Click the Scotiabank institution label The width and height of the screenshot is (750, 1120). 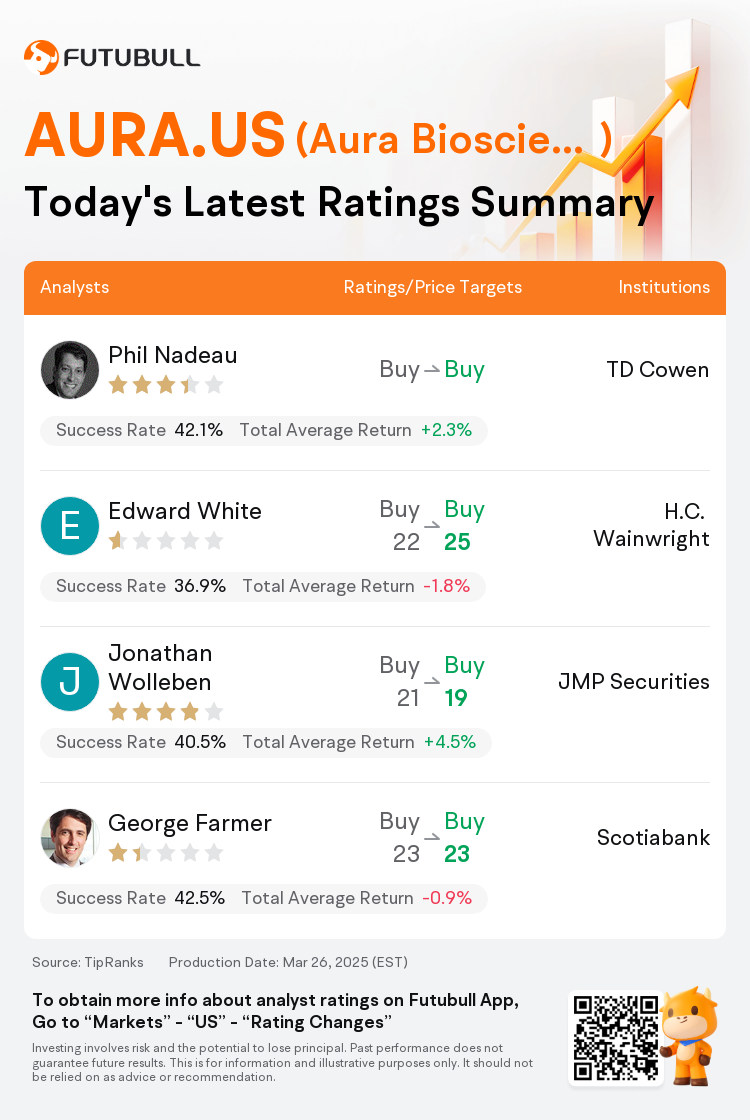pyautogui.click(x=654, y=837)
